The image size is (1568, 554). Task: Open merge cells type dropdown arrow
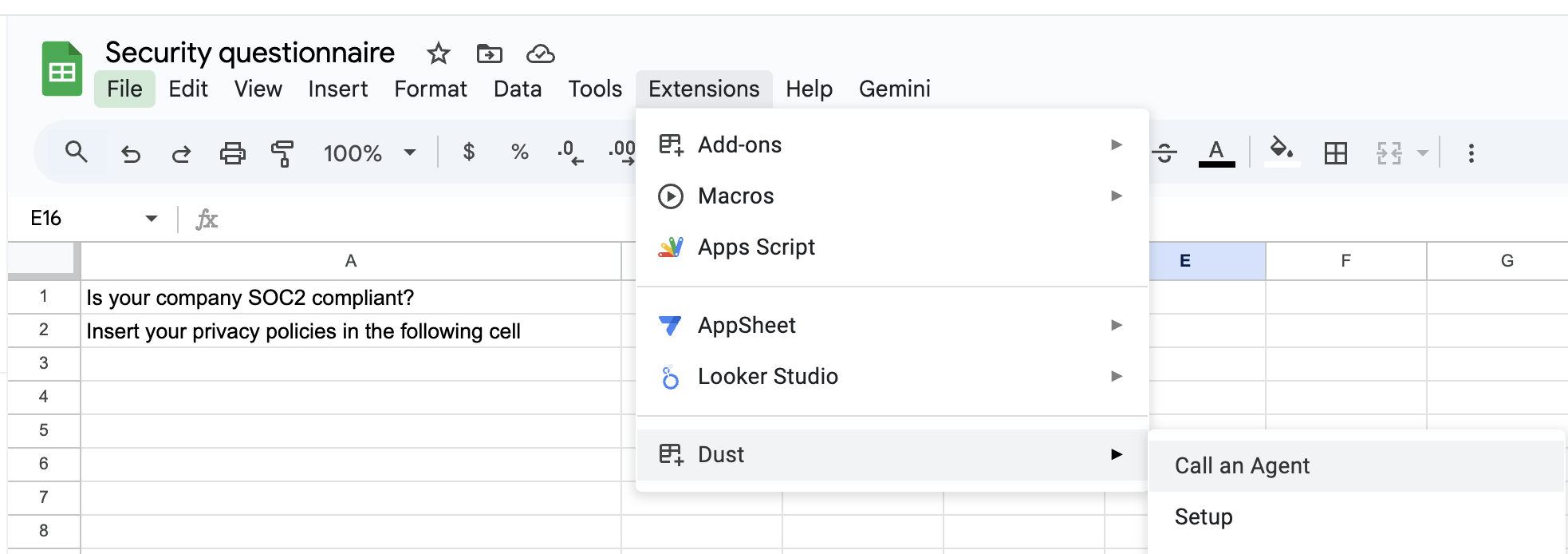point(1422,152)
